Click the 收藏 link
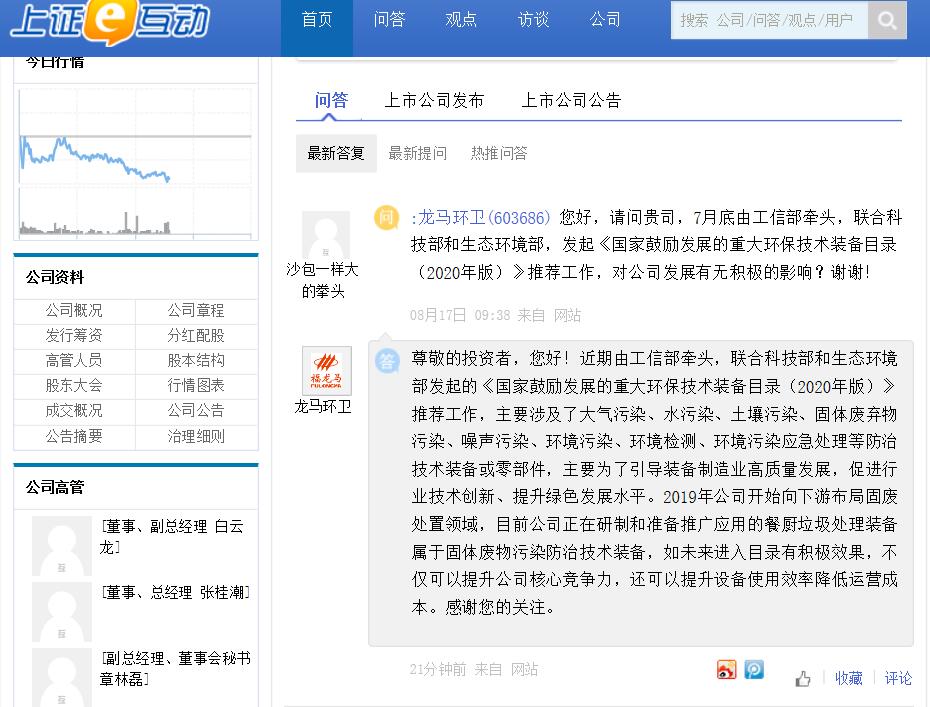930x707 pixels. point(849,678)
